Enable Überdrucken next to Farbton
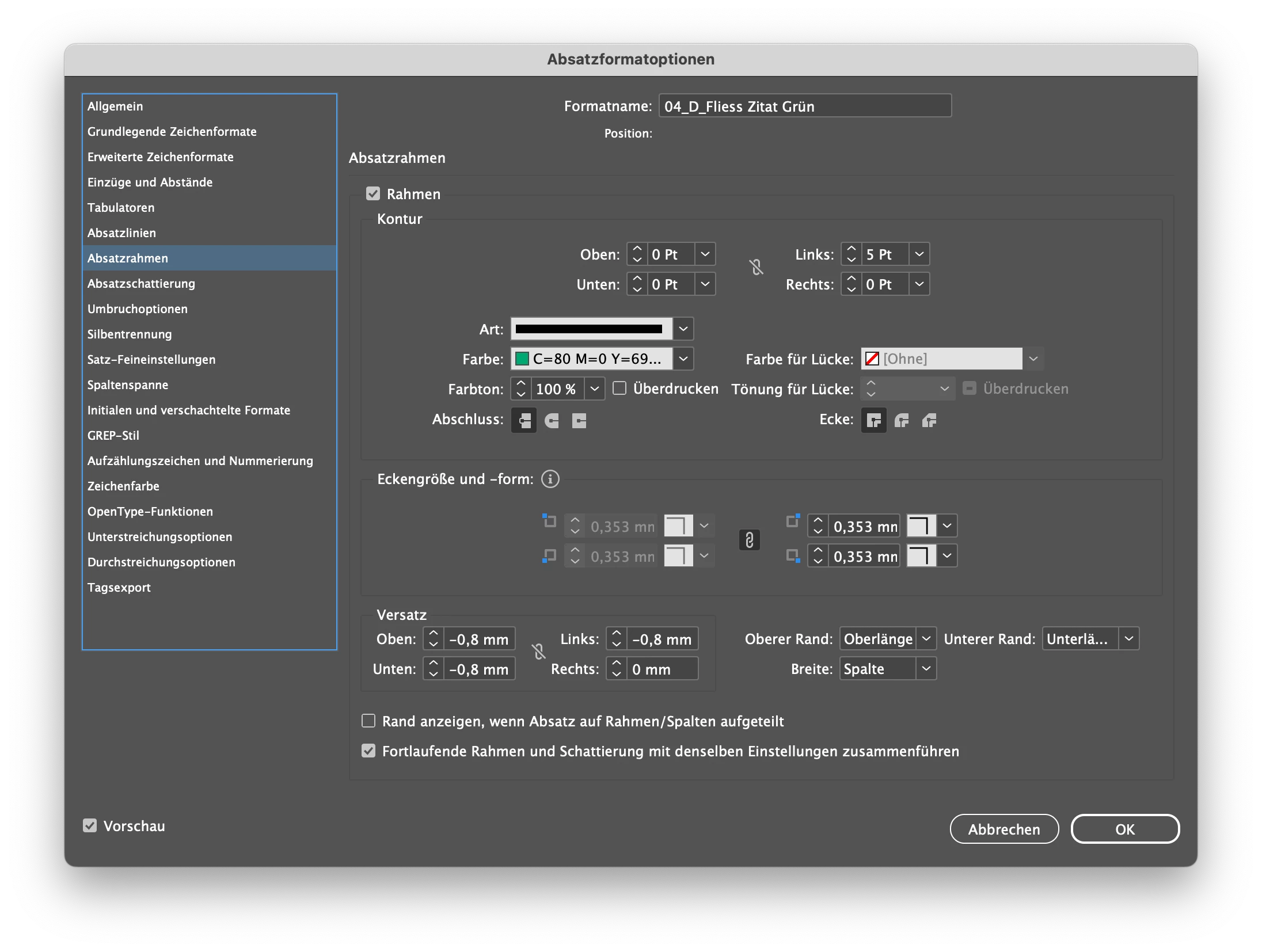This screenshot has height=952, width=1262. (x=619, y=389)
